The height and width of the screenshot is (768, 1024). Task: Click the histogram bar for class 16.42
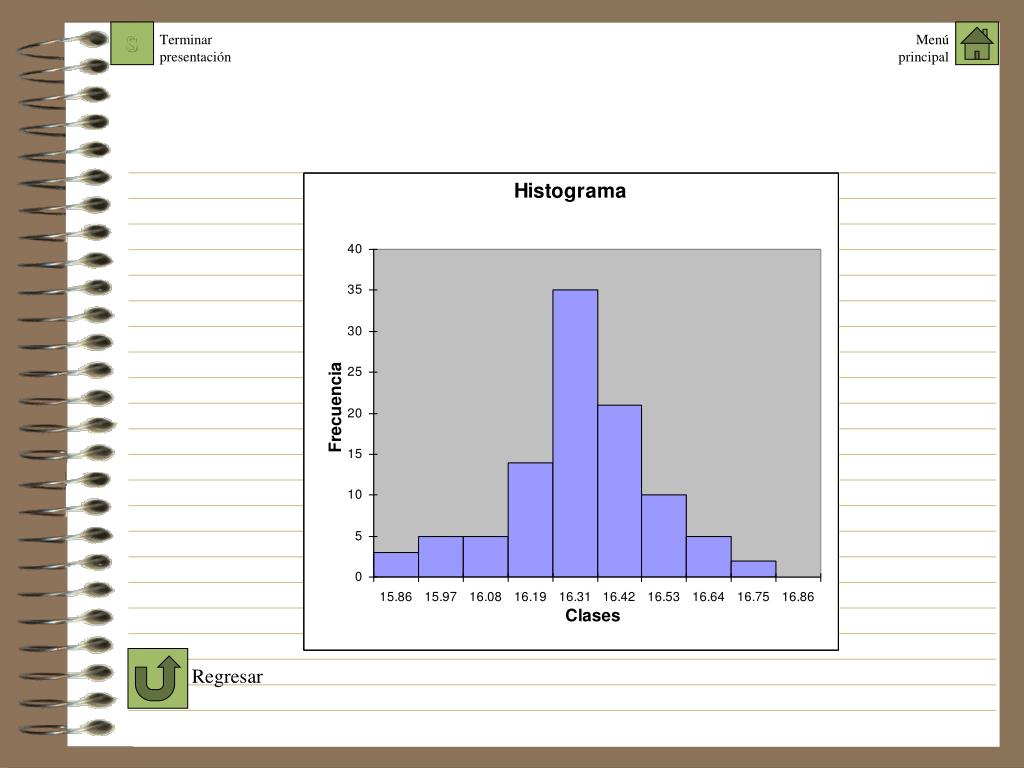pos(619,491)
